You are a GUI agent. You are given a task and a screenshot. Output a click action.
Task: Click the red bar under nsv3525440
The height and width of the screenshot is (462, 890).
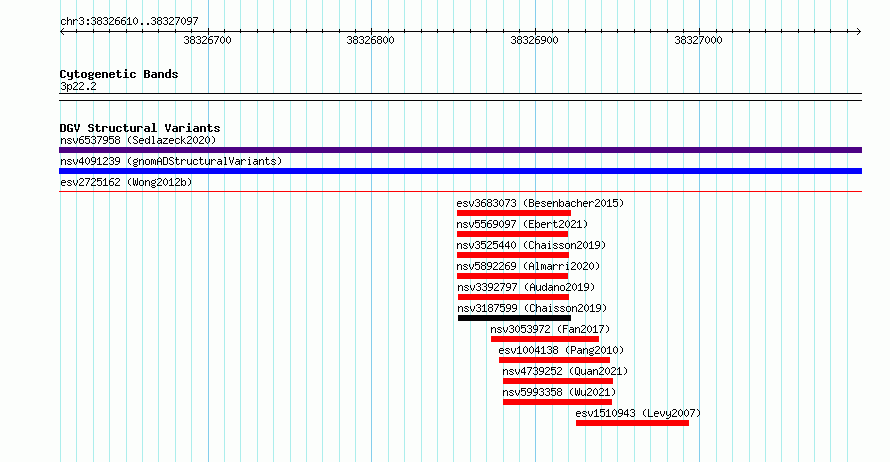(513, 255)
